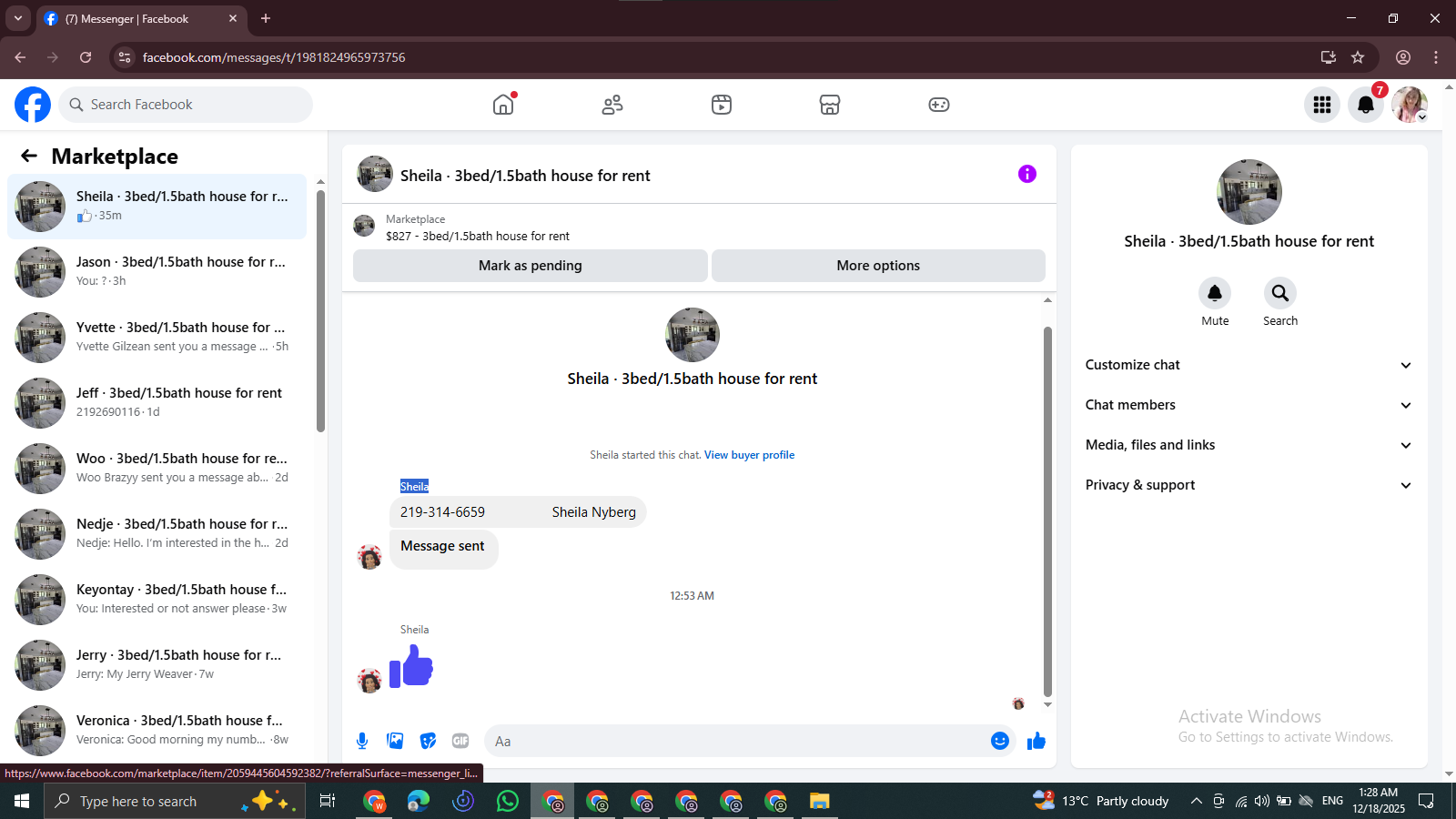Open Veronica conversation in list
This screenshot has width=1456, height=819.
(157, 731)
